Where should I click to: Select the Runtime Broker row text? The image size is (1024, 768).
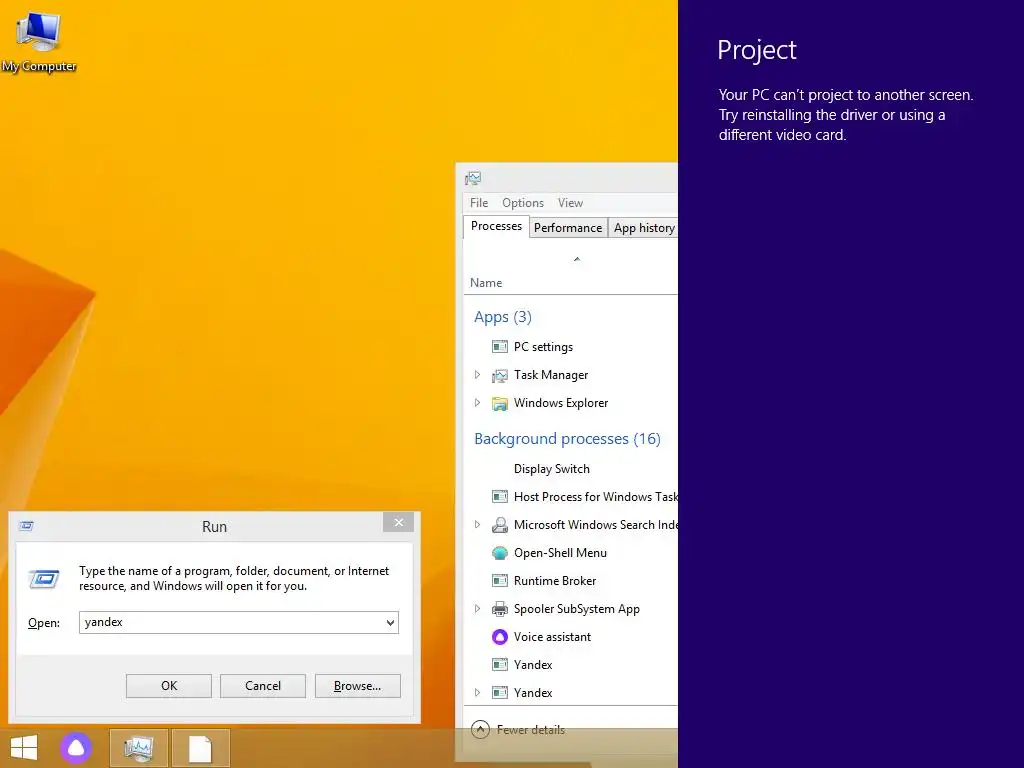tap(554, 581)
